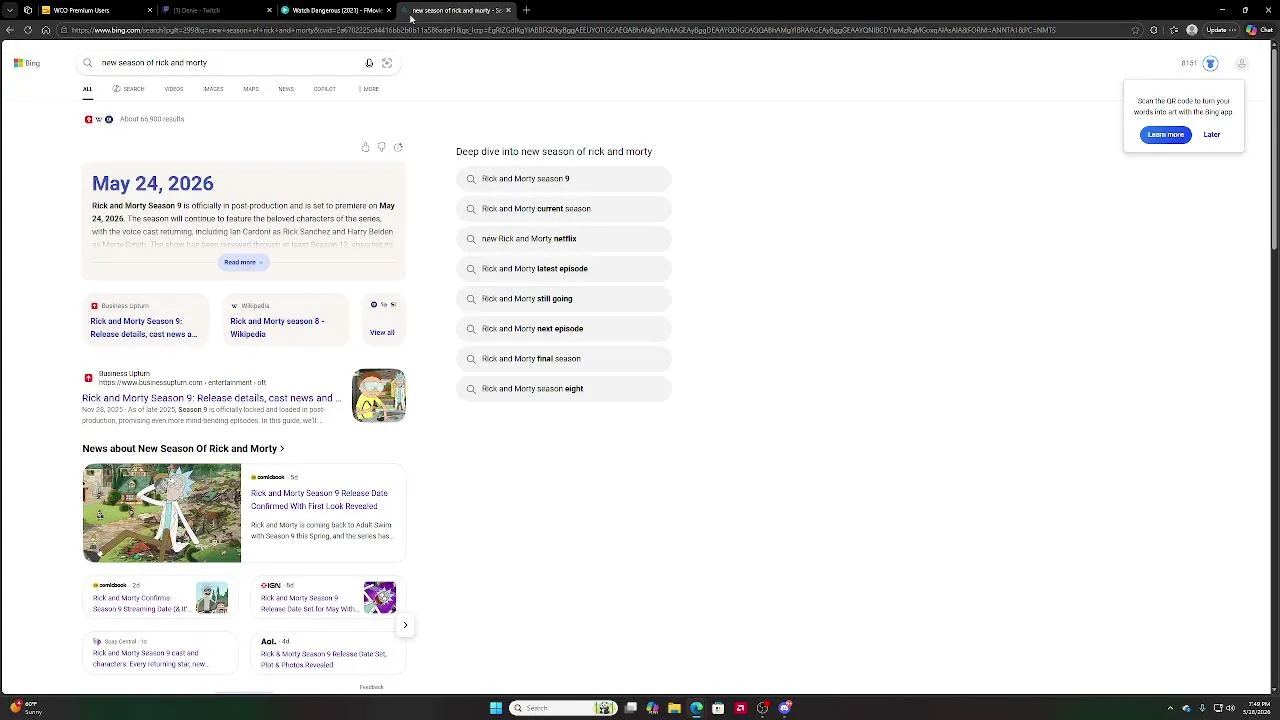The width and height of the screenshot is (1280, 720).
Task: Select suggestion new Rick and Morty netflix
Action: point(564,239)
